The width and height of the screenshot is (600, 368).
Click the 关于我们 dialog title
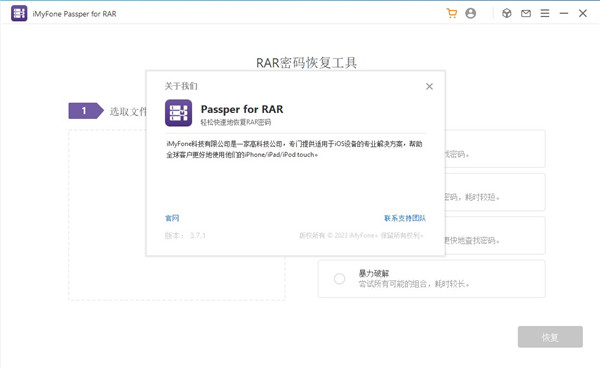click(x=181, y=86)
